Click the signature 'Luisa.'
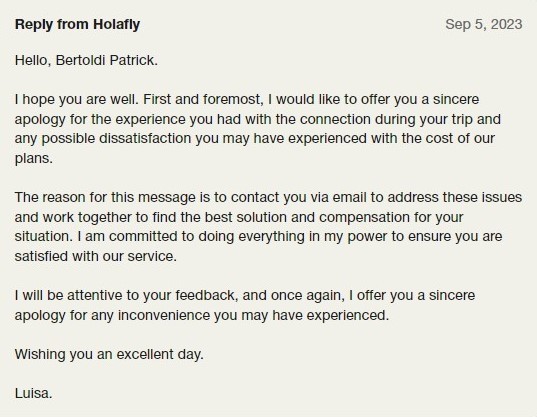The width and height of the screenshot is (537, 417). 34,393
